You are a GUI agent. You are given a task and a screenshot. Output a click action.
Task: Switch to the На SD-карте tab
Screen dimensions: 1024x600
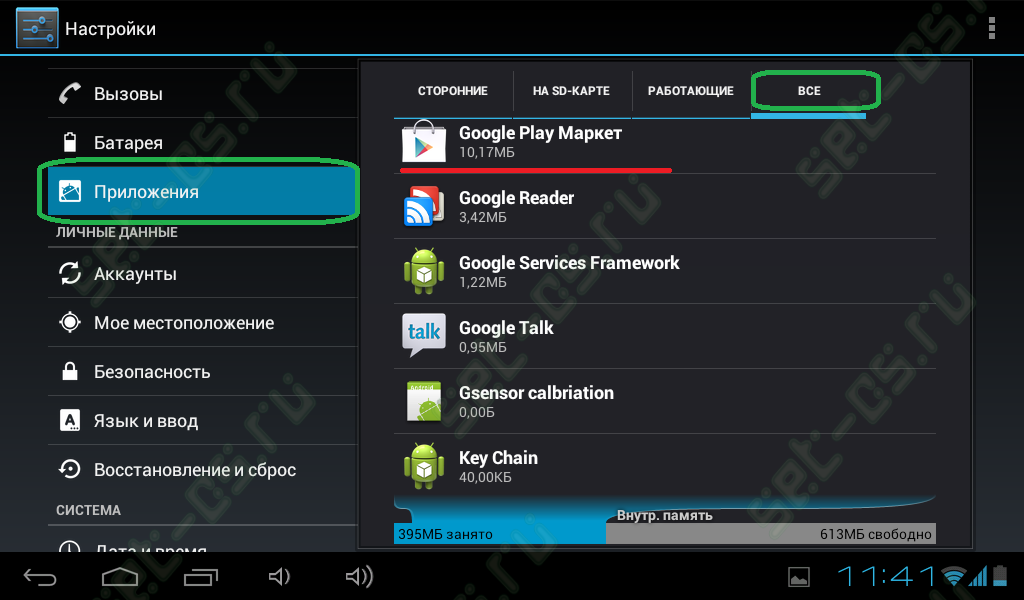(x=571, y=91)
